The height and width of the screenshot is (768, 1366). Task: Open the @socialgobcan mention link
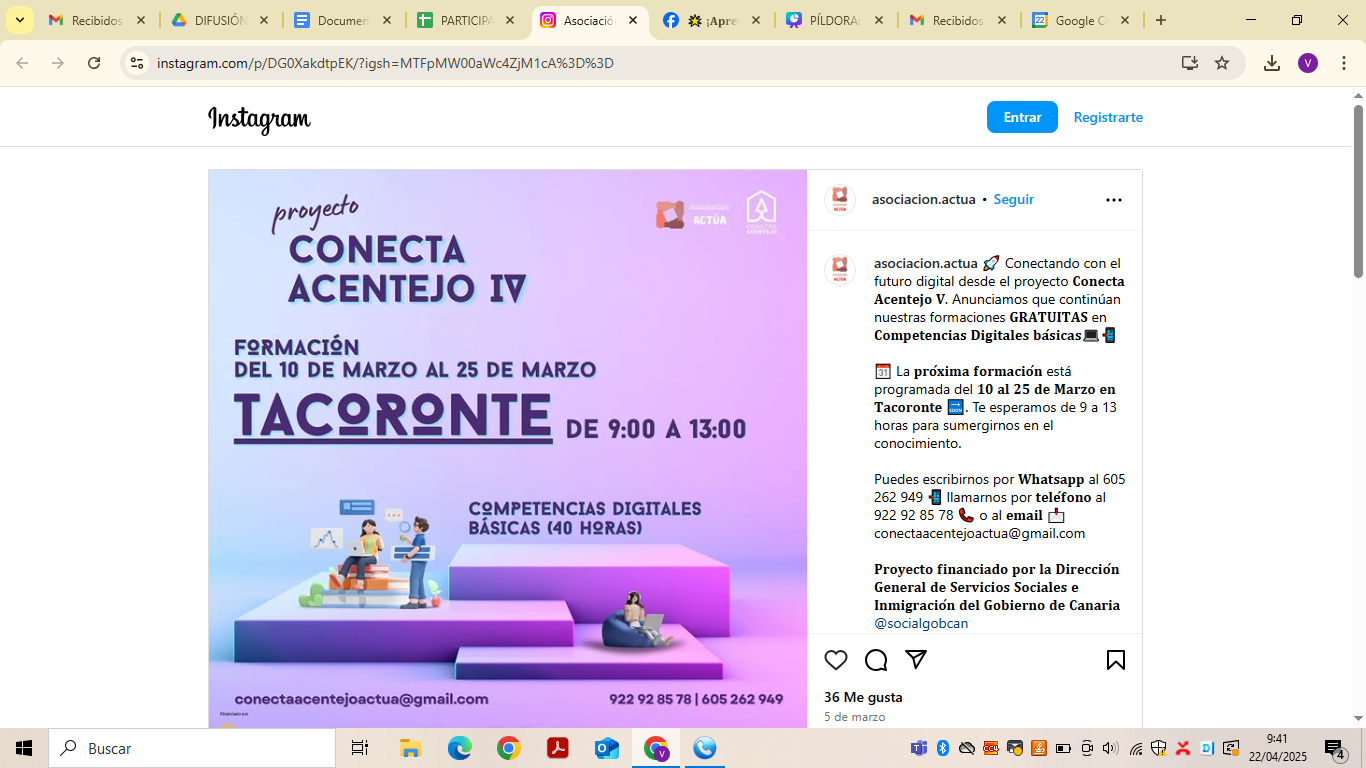click(921, 623)
